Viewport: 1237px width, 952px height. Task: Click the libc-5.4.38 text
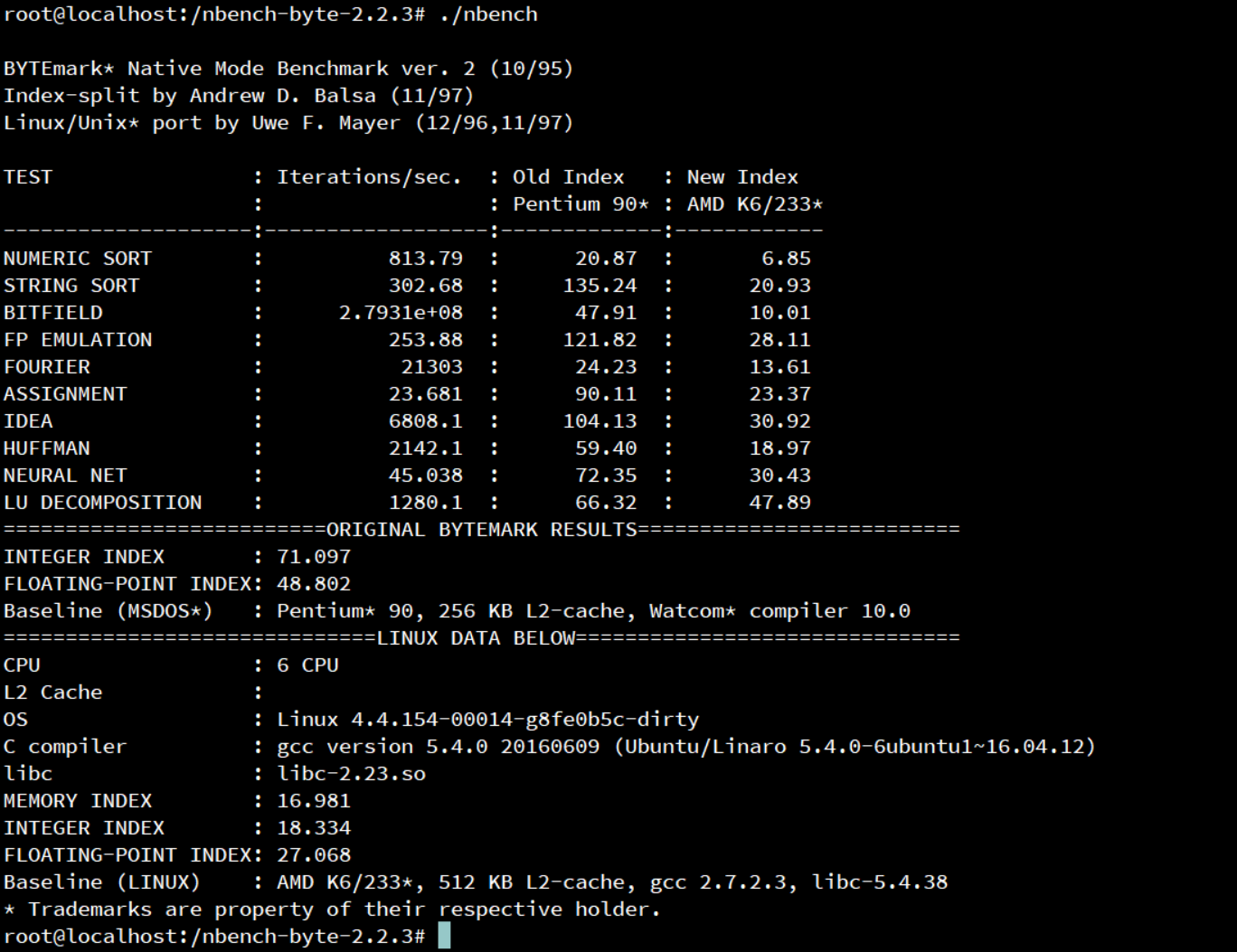coord(880,882)
